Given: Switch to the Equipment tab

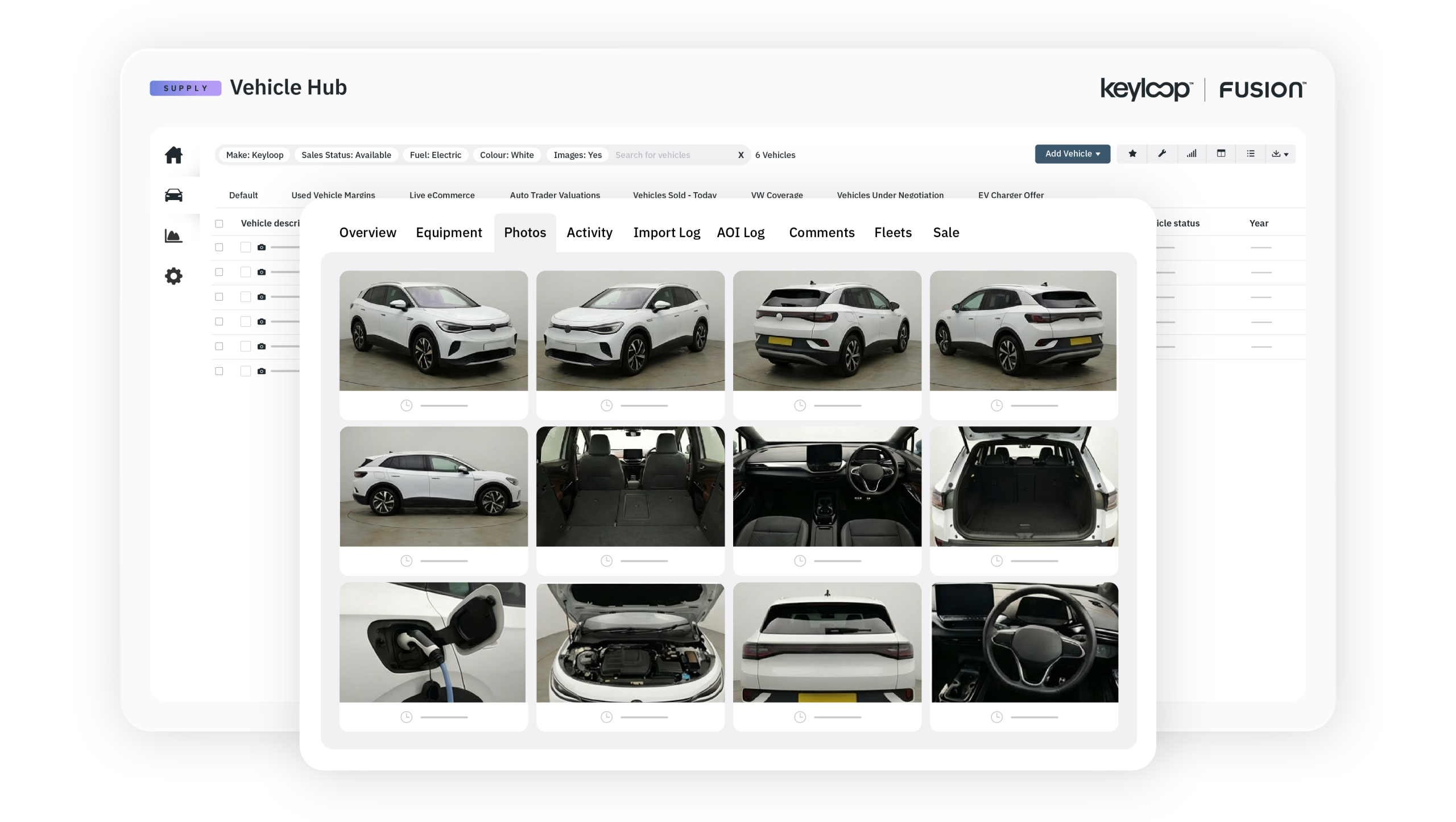Looking at the screenshot, I should pyautogui.click(x=449, y=233).
